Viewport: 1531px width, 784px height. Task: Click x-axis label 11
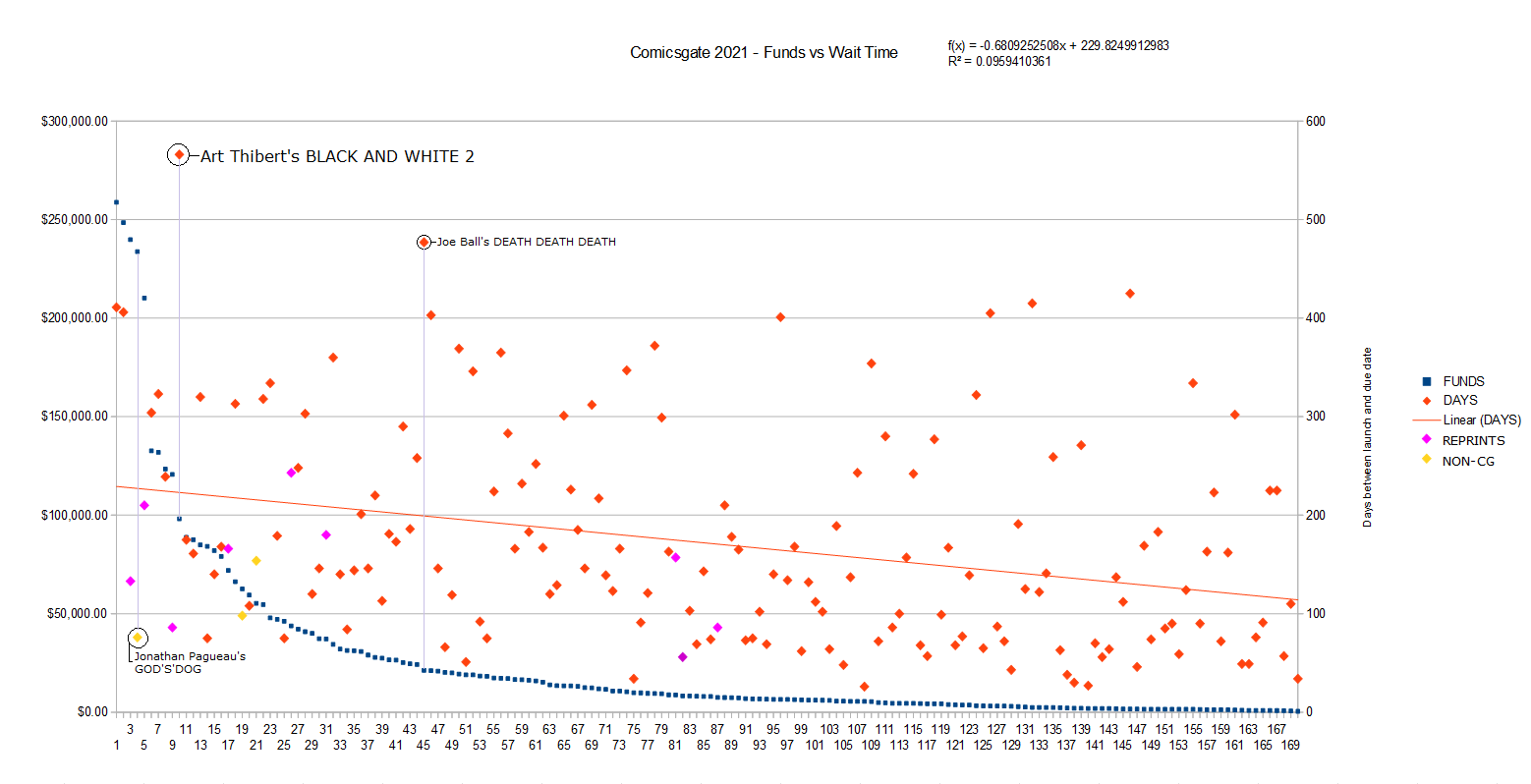(x=187, y=729)
